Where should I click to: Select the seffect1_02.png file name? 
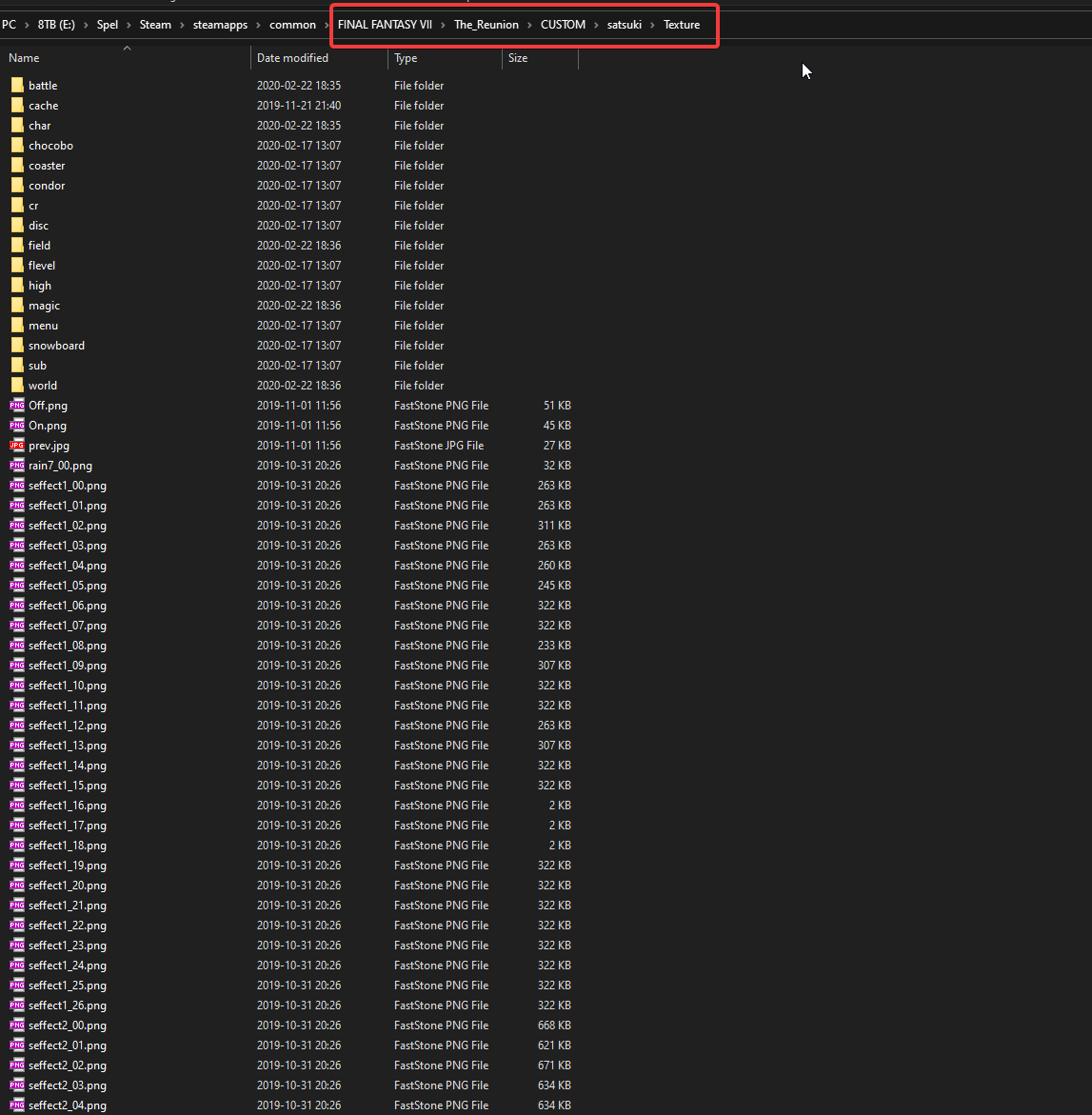tap(68, 526)
